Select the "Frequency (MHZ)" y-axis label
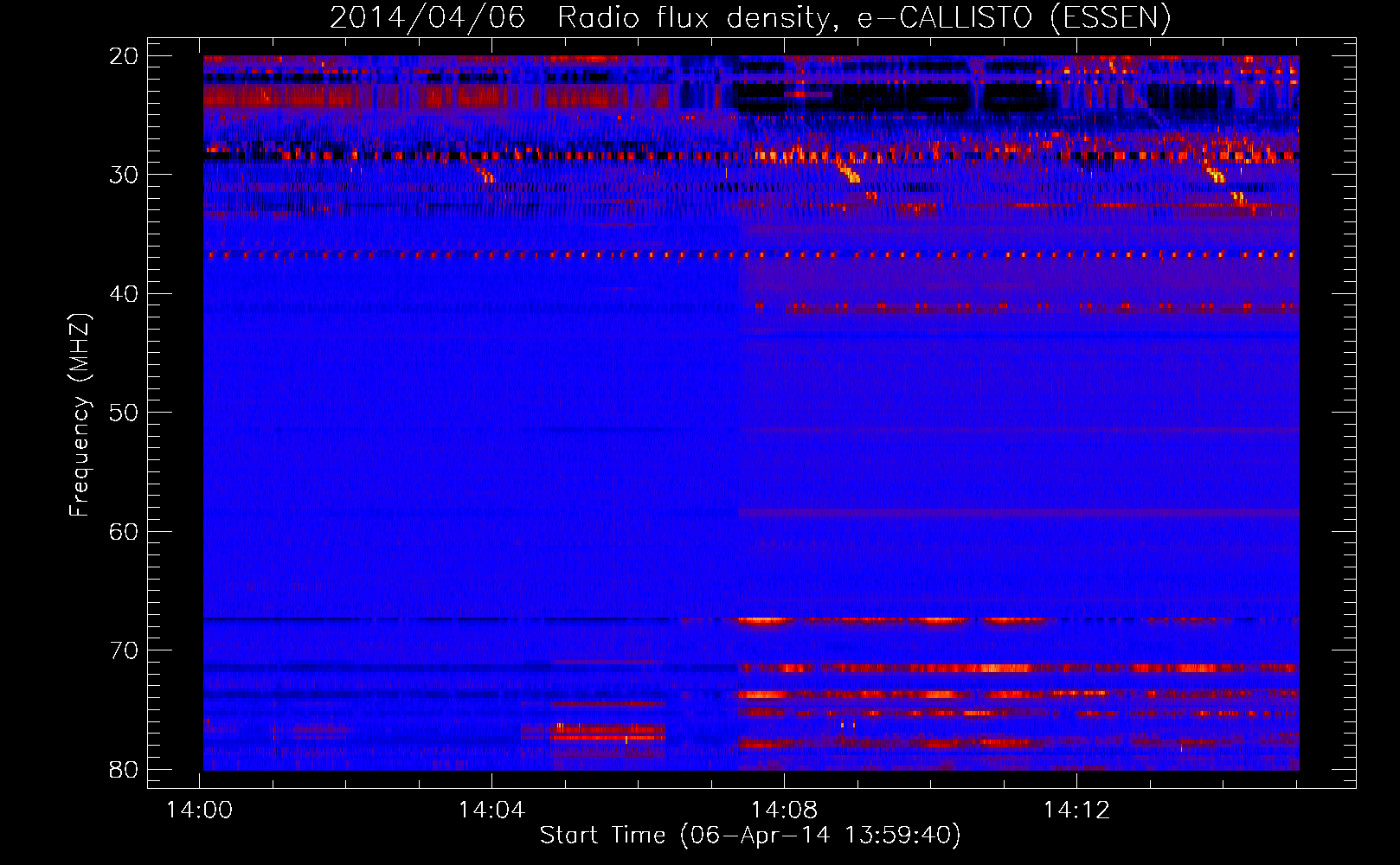Viewport: 1400px width, 865px height. coord(80,414)
